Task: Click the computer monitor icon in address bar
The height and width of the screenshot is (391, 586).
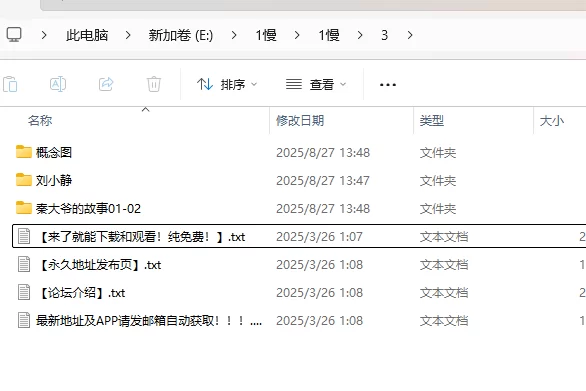Action: [x=14, y=35]
